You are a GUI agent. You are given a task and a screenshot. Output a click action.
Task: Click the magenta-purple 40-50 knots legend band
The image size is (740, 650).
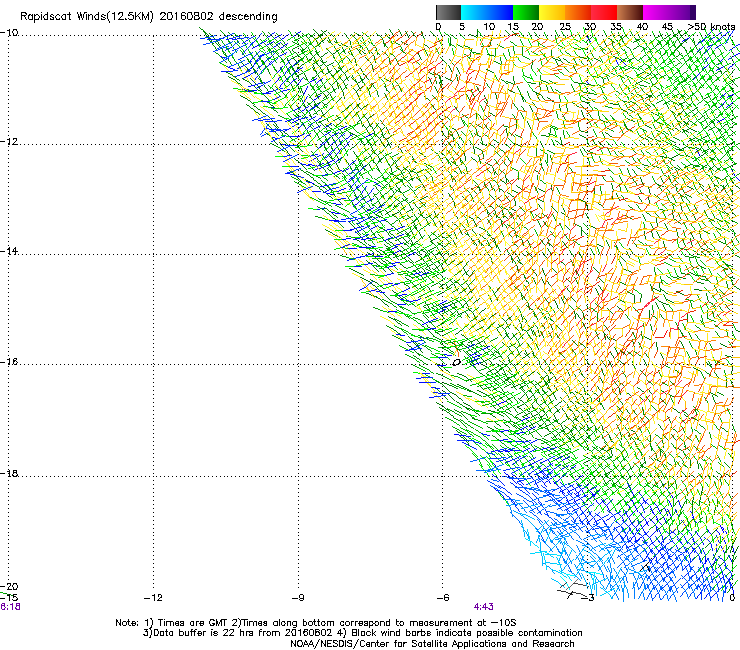(669, 12)
